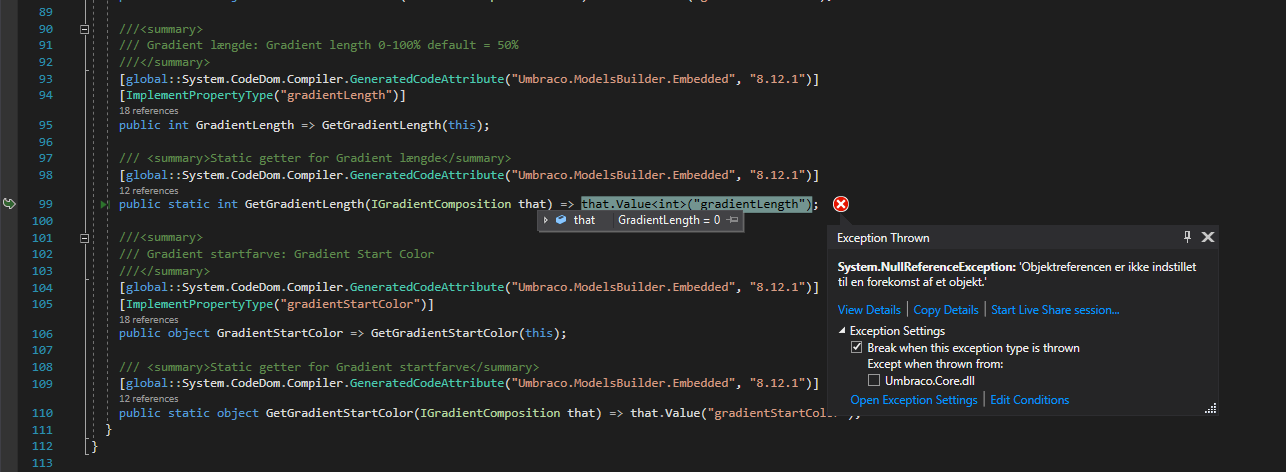Click the object cube icon beside 'that' in data tip
1286x472 pixels.
tap(561, 220)
